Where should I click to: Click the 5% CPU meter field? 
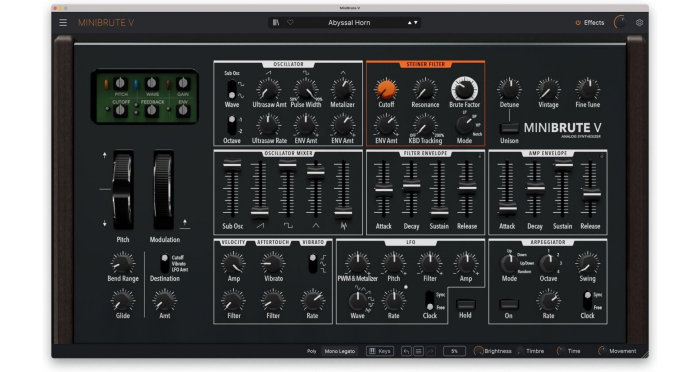click(x=454, y=351)
